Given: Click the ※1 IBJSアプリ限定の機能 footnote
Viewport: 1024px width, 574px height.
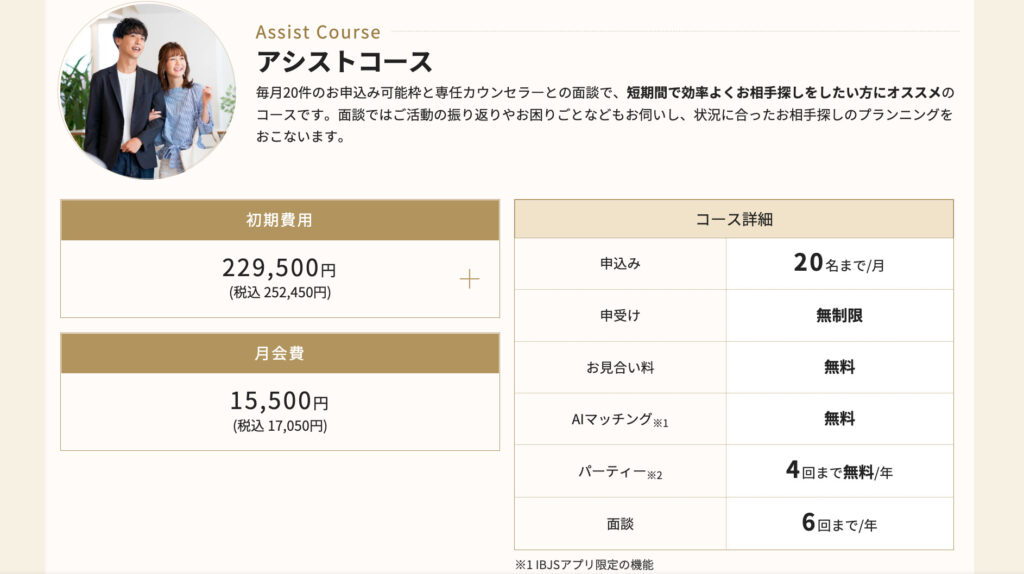Looking at the screenshot, I should (x=584, y=565).
